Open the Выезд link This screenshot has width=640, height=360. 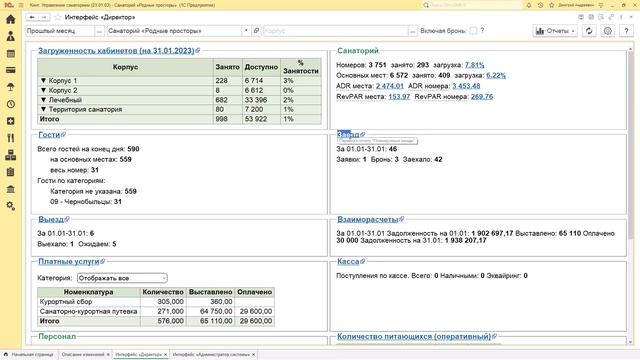tap(51, 219)
